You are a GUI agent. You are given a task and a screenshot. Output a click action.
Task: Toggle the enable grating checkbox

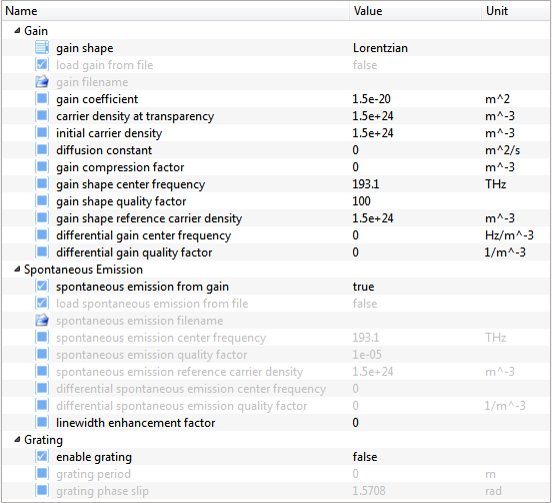42,456
